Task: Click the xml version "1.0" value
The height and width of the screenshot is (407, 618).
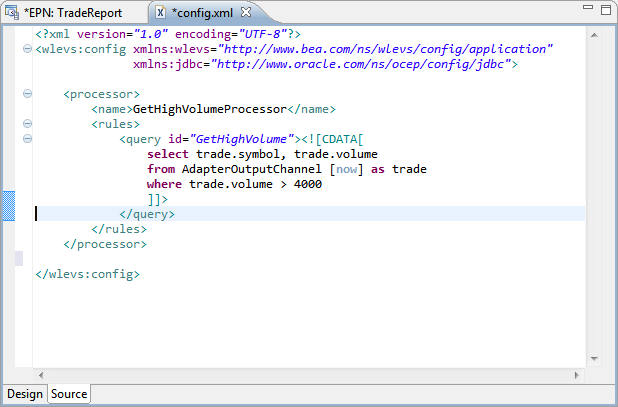Action: coord(151,34)
